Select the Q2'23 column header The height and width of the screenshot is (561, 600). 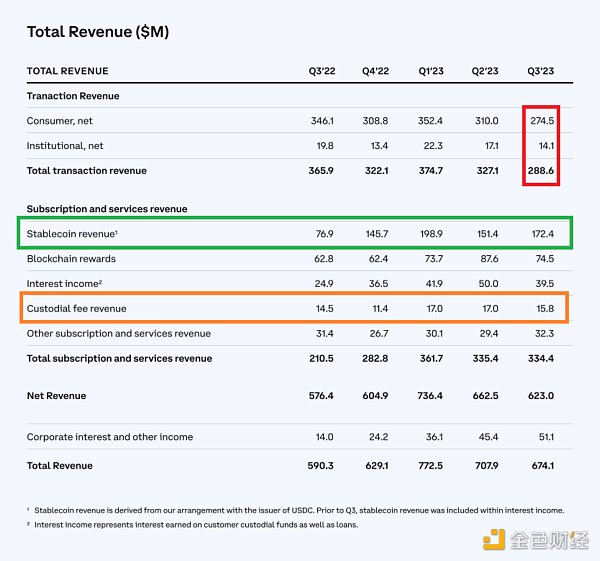[486, 71]
